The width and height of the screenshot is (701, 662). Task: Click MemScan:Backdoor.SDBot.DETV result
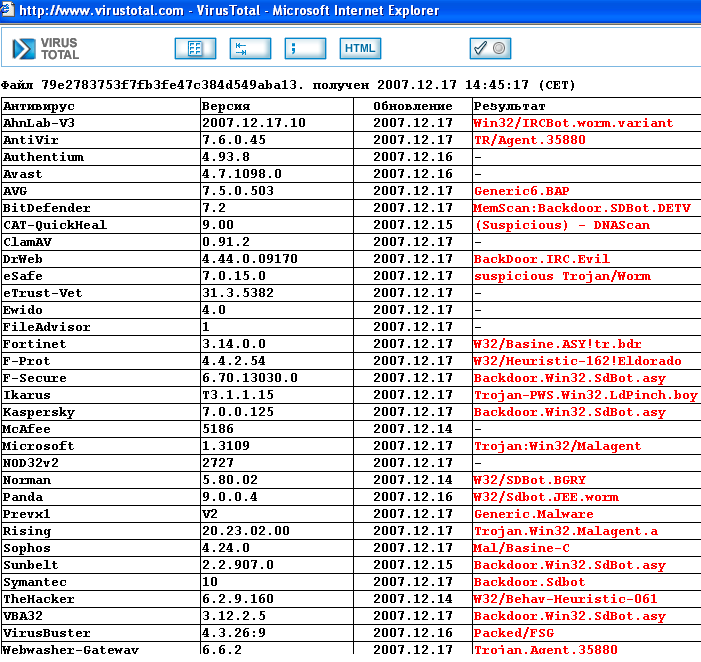[x=582, y=208]
